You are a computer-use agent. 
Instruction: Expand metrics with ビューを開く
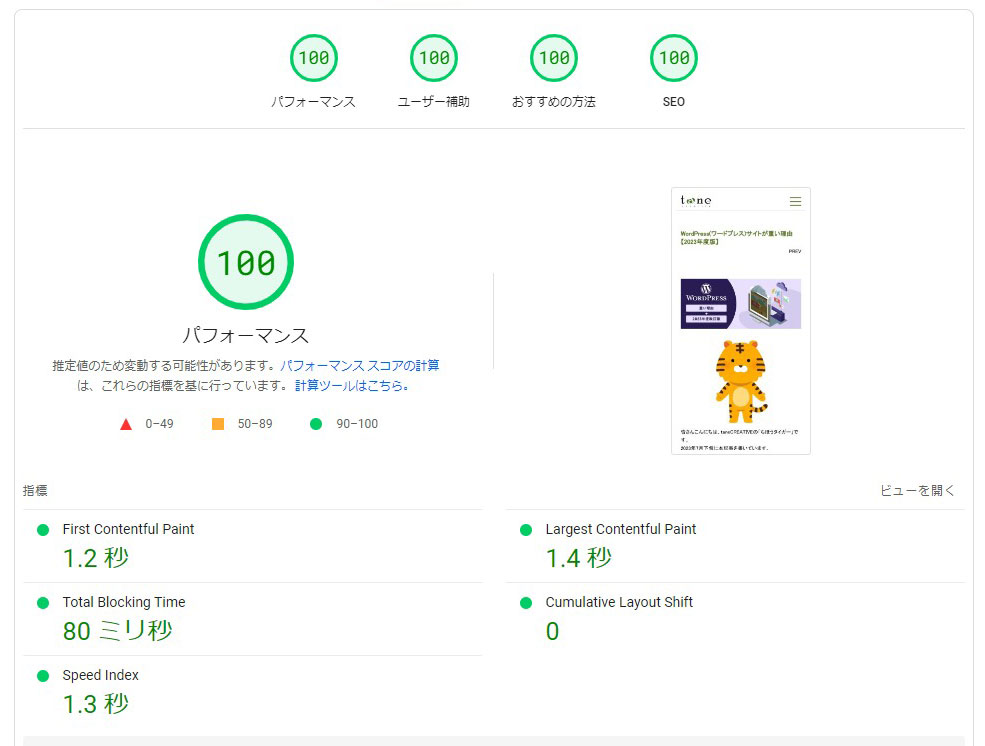coord(917,491)
